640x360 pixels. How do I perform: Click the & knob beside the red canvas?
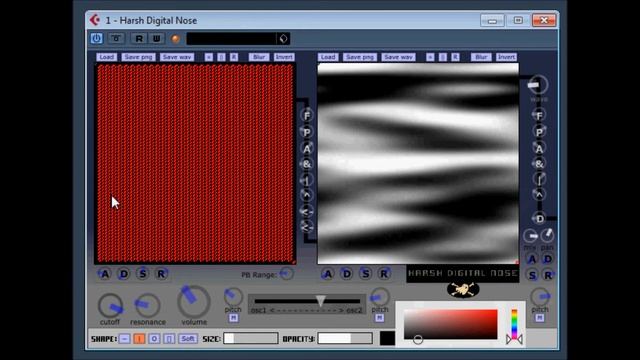(307, 164)
